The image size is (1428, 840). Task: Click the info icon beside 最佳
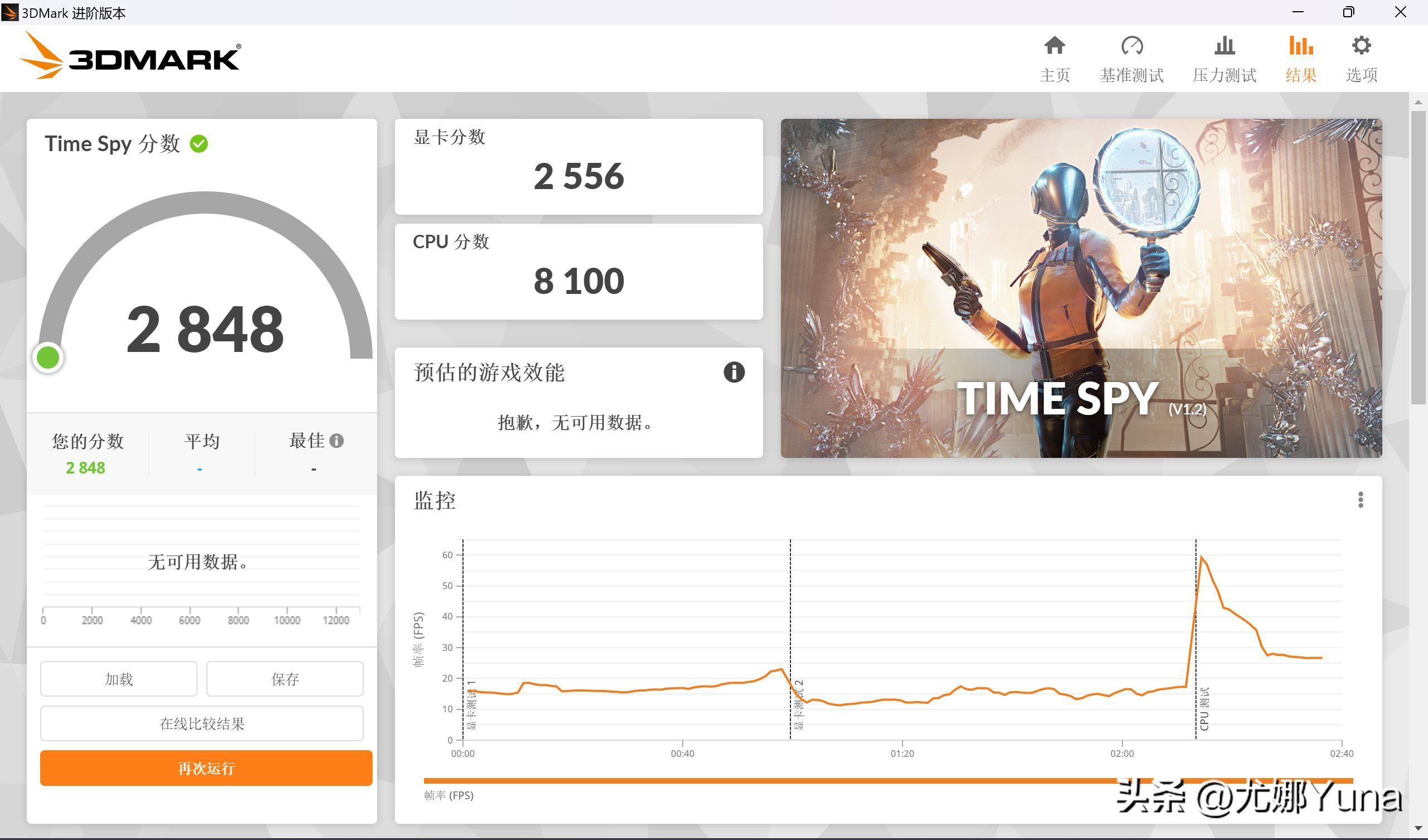click(336, 441)
